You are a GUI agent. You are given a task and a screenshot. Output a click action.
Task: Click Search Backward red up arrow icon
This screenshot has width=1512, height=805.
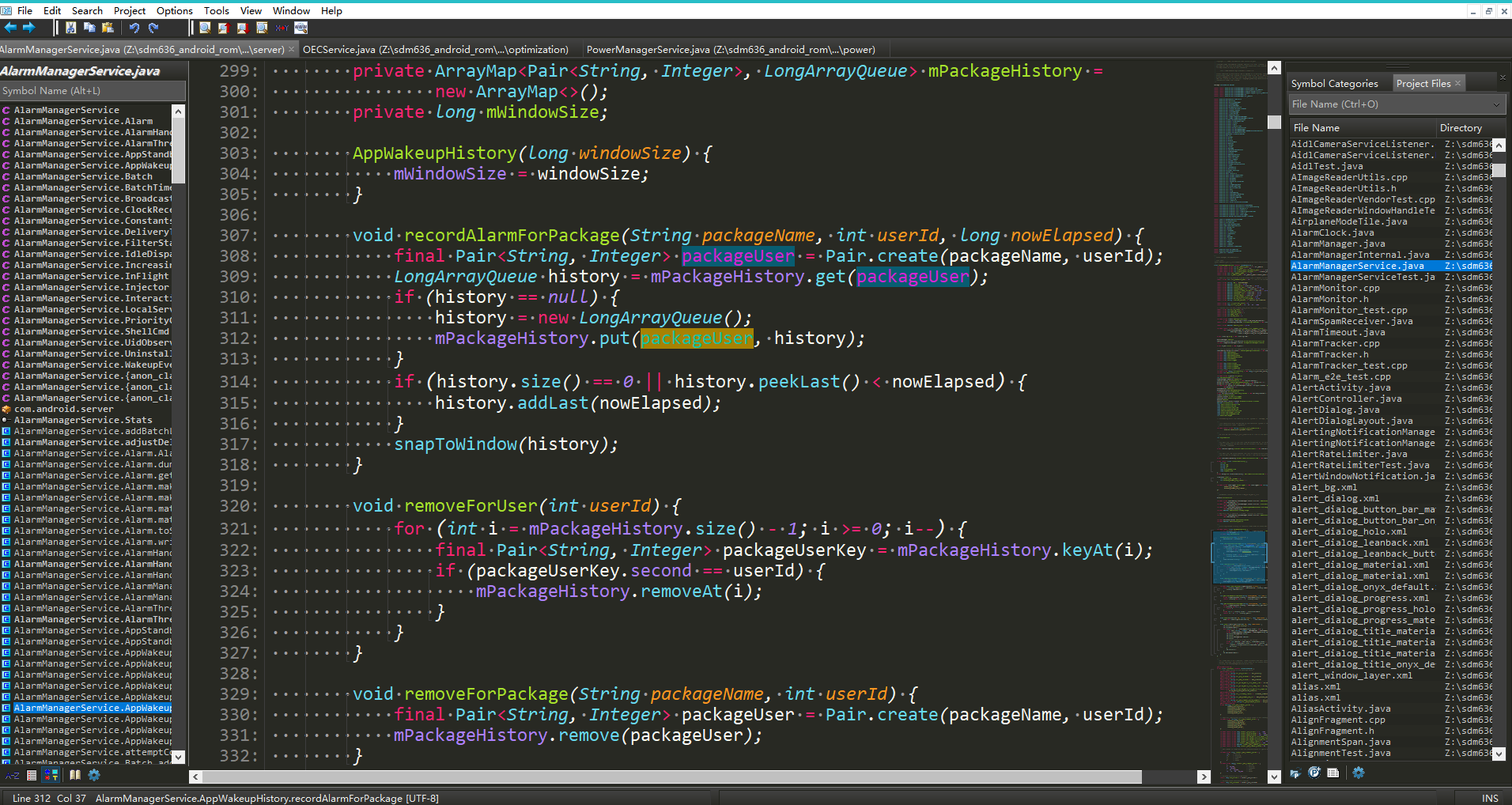(224, 28)
